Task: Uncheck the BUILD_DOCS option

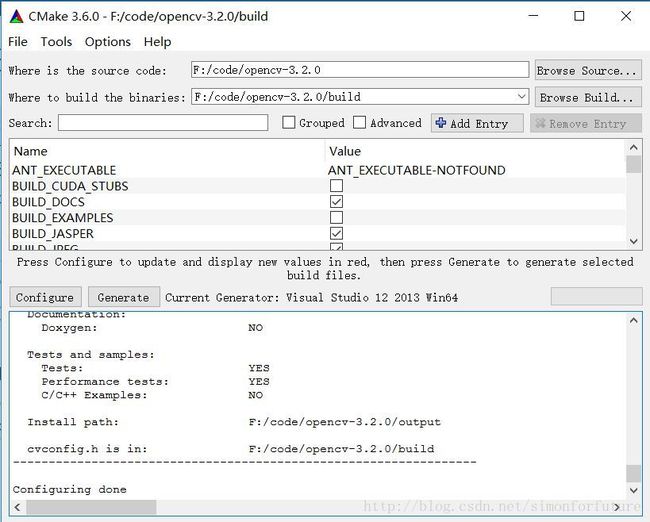Action: point(336,202)
